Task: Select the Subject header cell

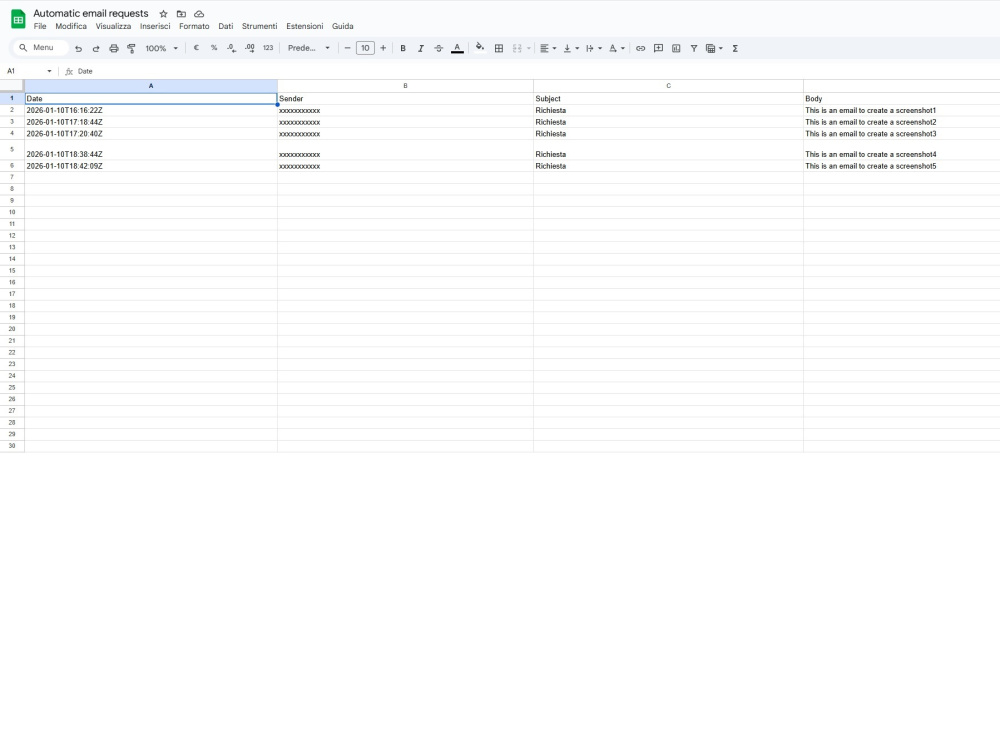Action: pos(668,99)
